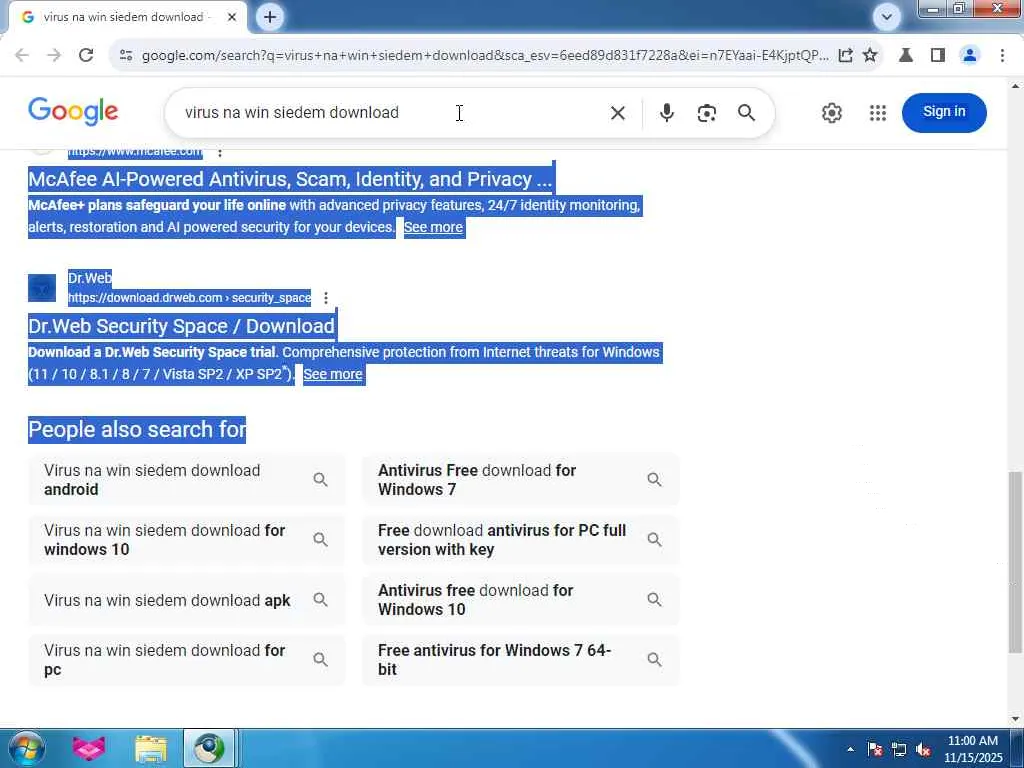Open the Google apps grid
The height and width of the screenshot is (768, 1024).
tap(878, 113)
